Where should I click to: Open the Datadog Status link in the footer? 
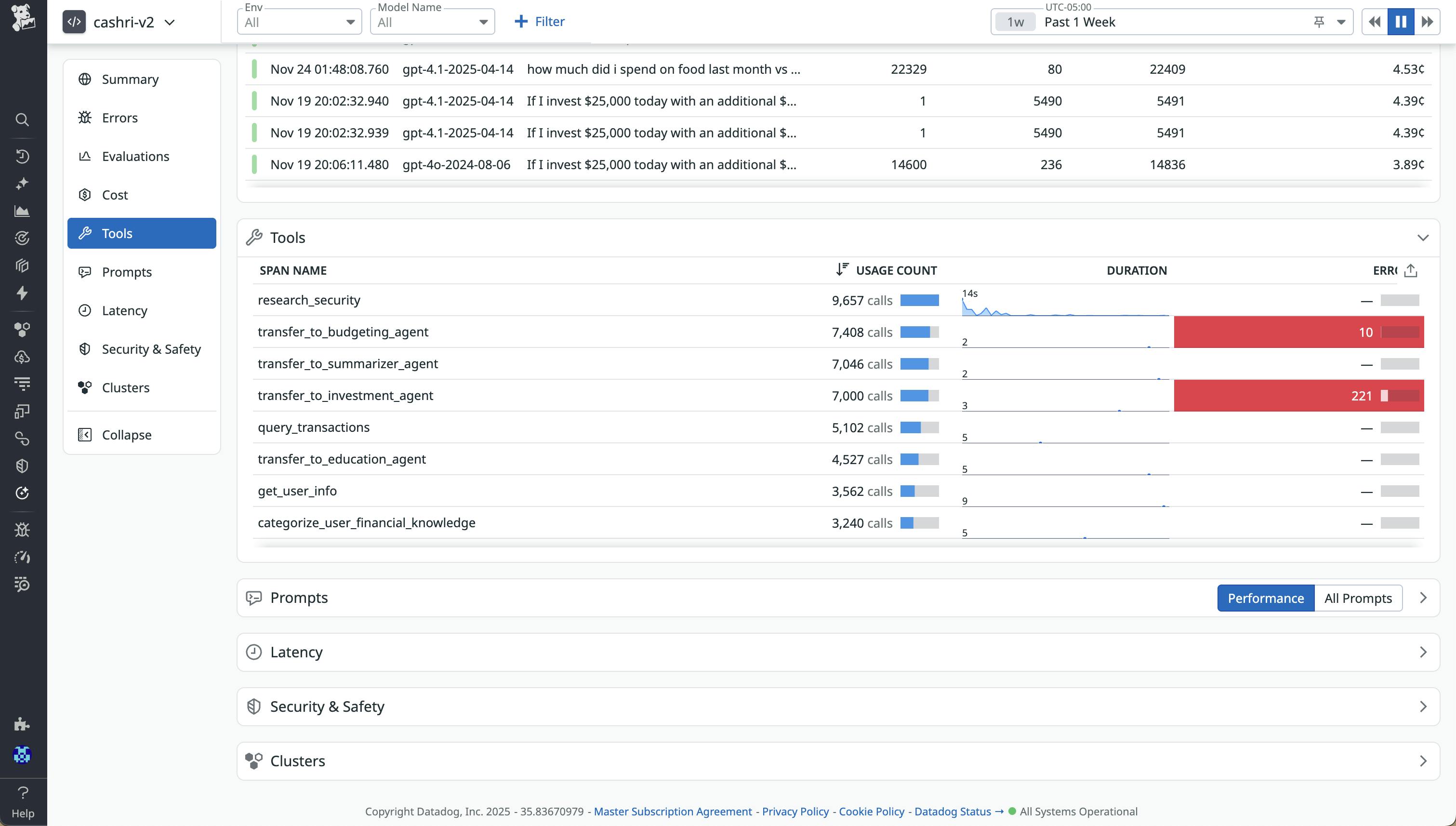(x=952, y=811)
